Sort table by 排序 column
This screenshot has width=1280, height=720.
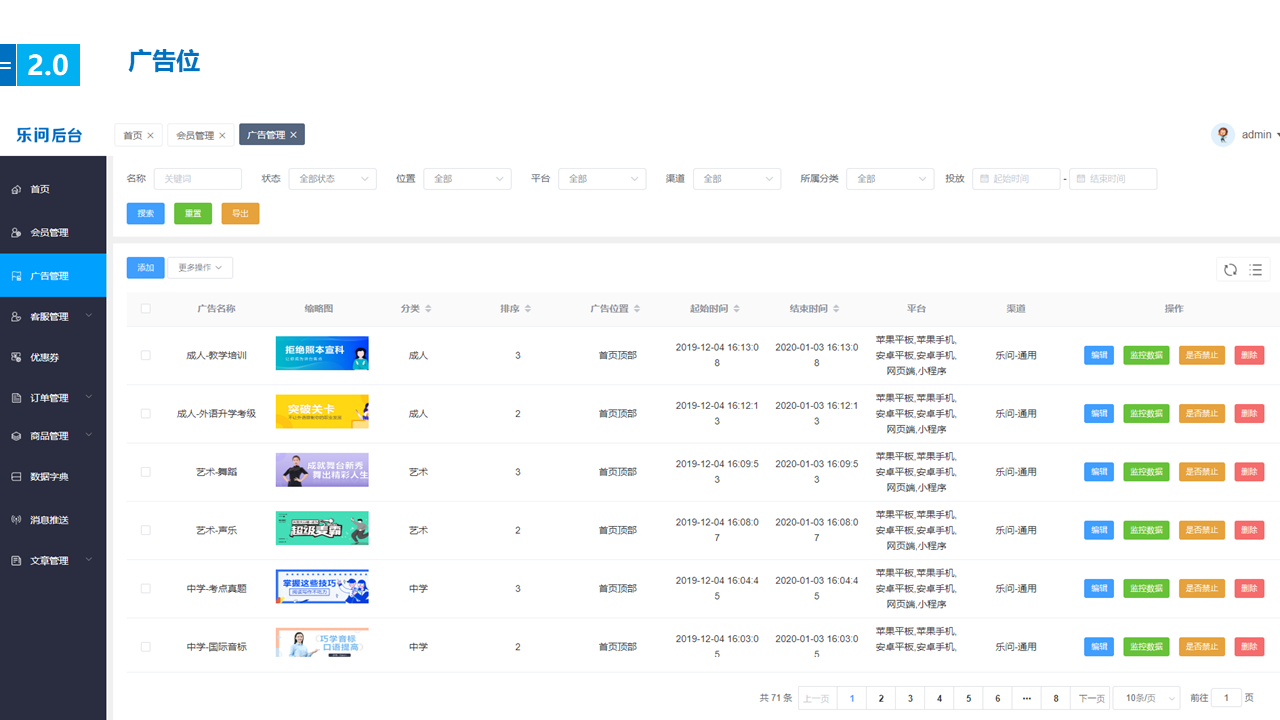click(x=528, y=309)
